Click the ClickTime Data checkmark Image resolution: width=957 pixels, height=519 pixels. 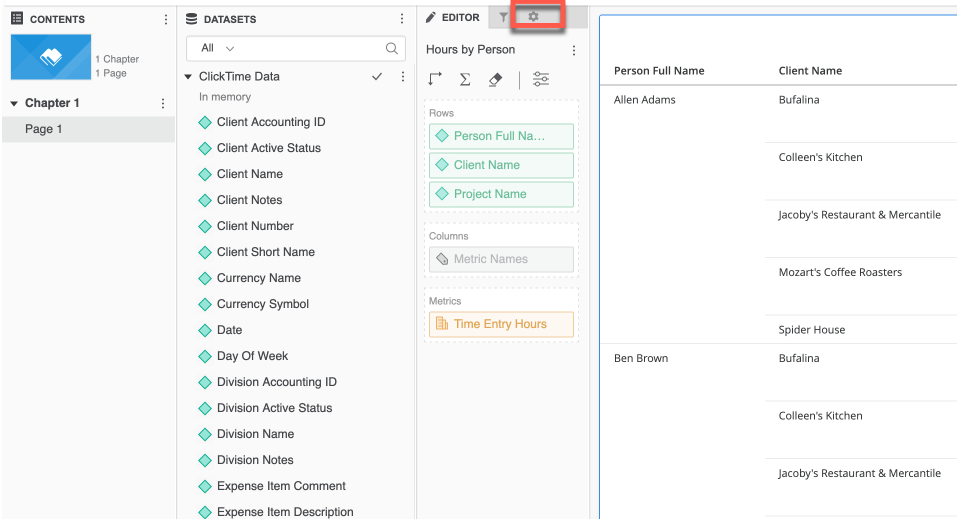[x=377, y=76]
